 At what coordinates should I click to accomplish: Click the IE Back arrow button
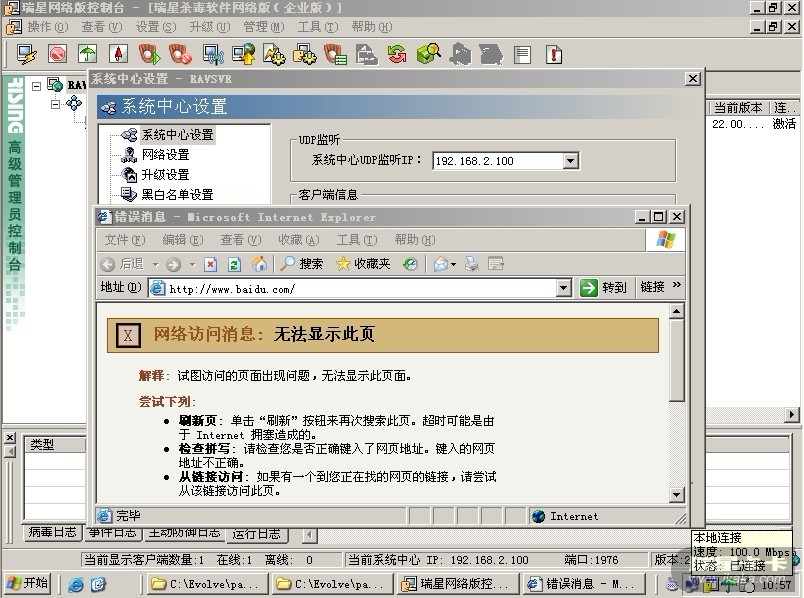pyautogui.click(x=123, y=264)
